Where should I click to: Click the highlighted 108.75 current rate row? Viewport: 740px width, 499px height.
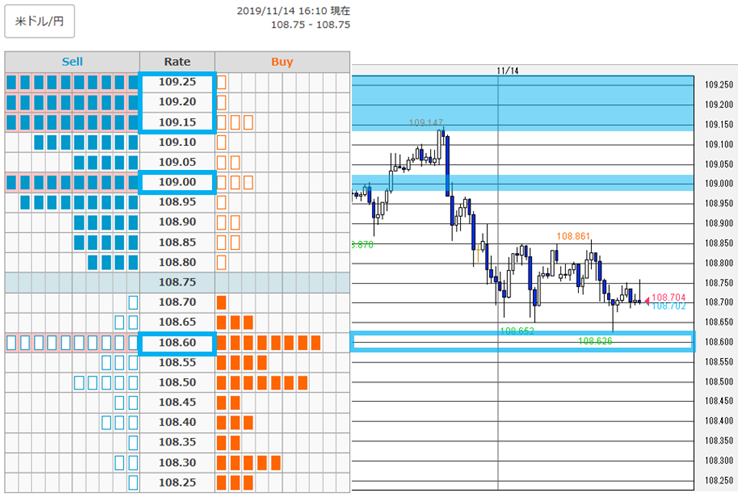177,282
